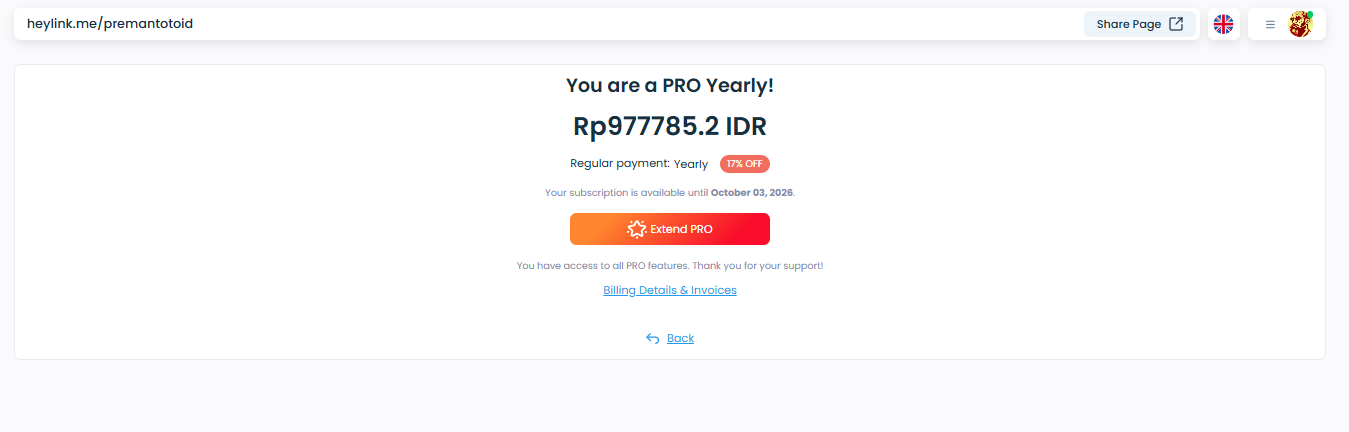The width and height of the screenshot is (1349, 432).
Task: Click the heylink.me/premantotoid page URL
Action: [x=110, y=23]
